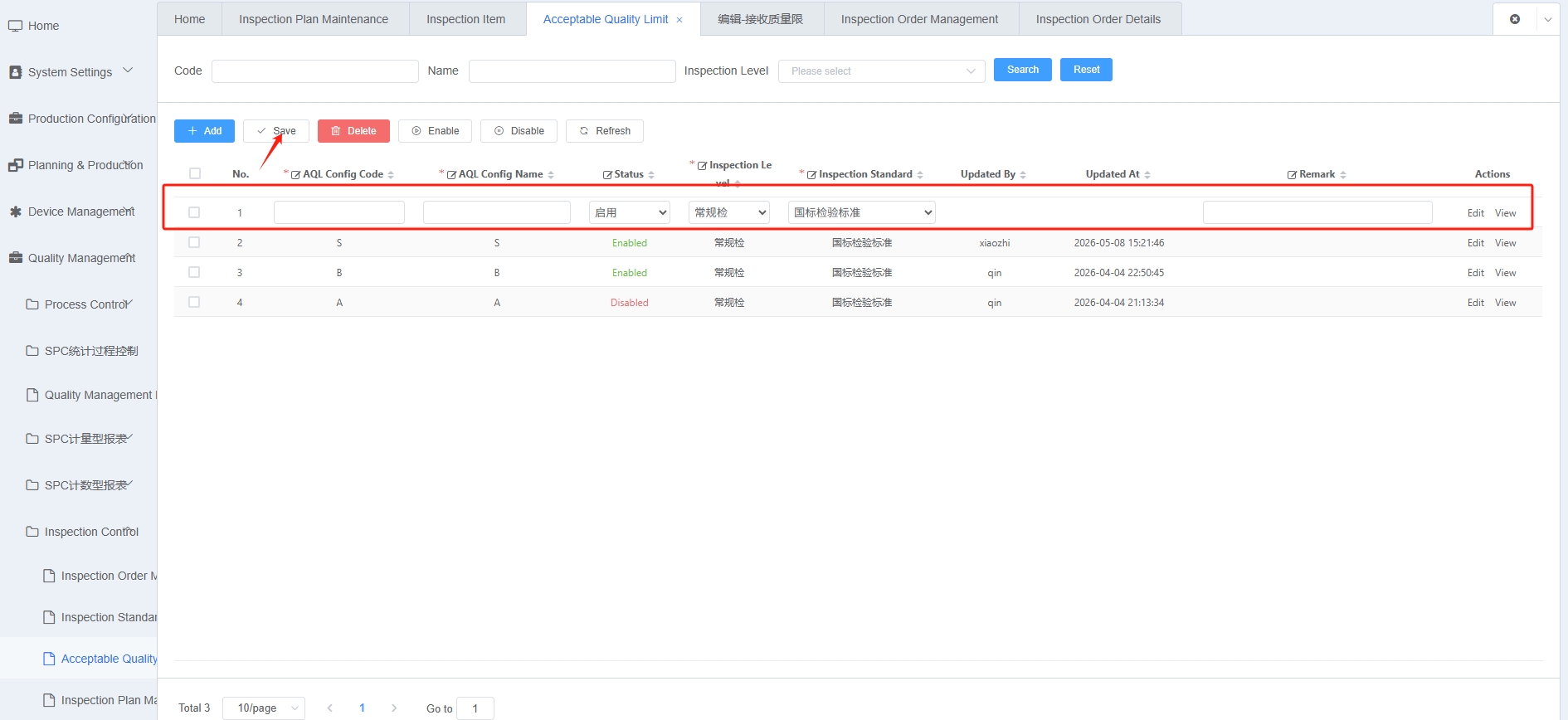Sort by AQL Config Name column arrows
Viewport: 1568px width, 720px height.
point(551,175)
